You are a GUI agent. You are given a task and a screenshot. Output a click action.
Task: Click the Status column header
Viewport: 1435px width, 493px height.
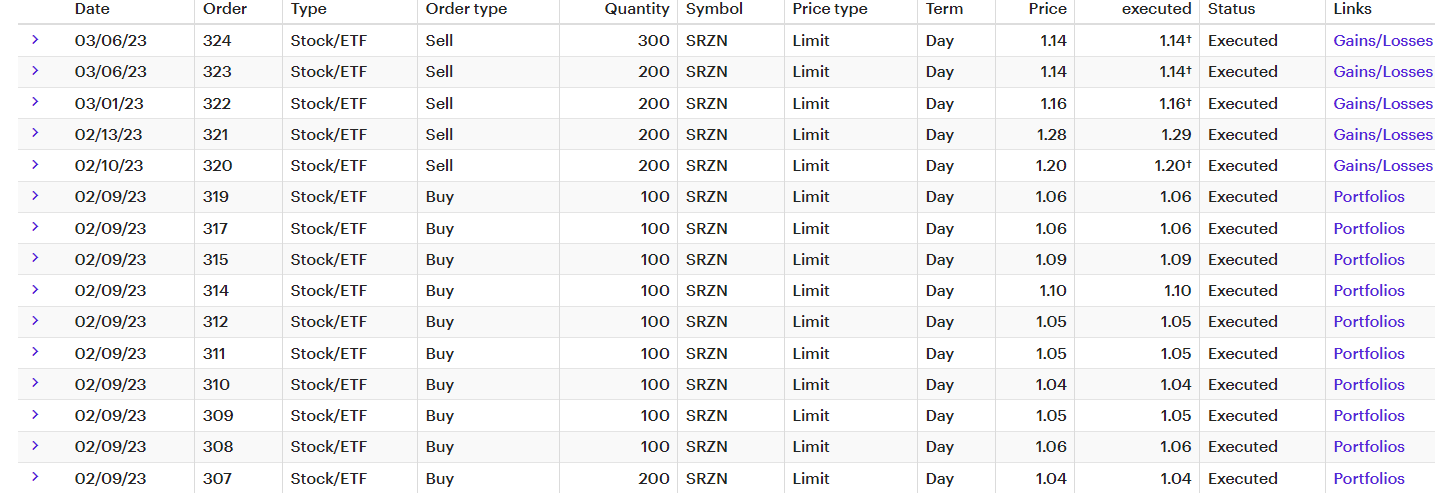pyautogui.click(x=1232, y=9)
